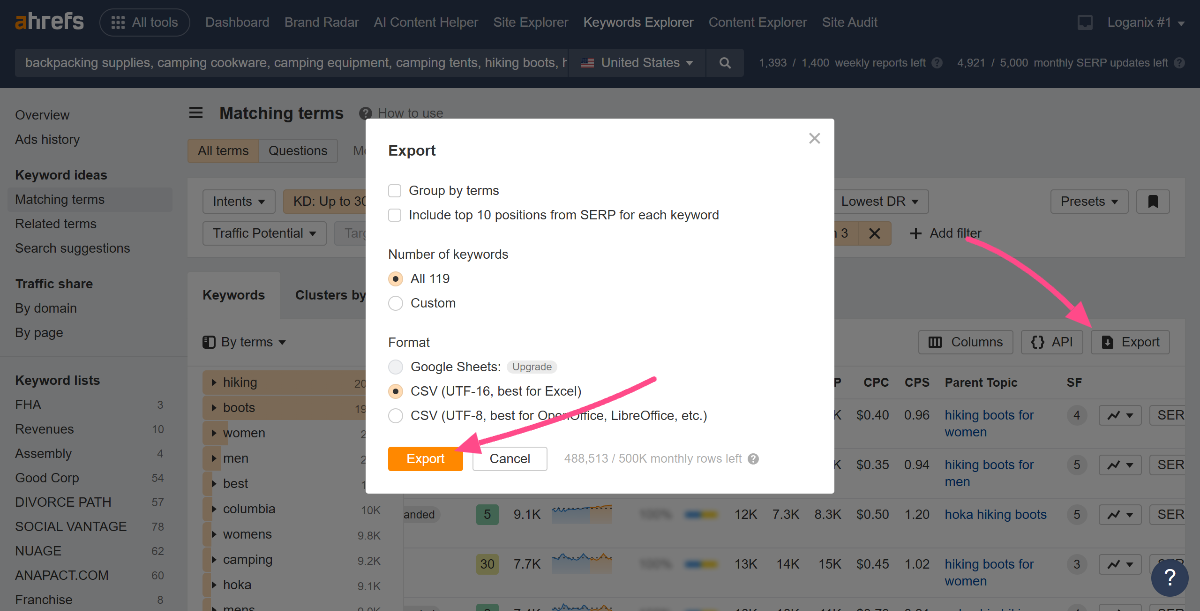This screenshot has height=611, width=1200.
Task: Open the All tools grid menu
Action: coord(146,22)
